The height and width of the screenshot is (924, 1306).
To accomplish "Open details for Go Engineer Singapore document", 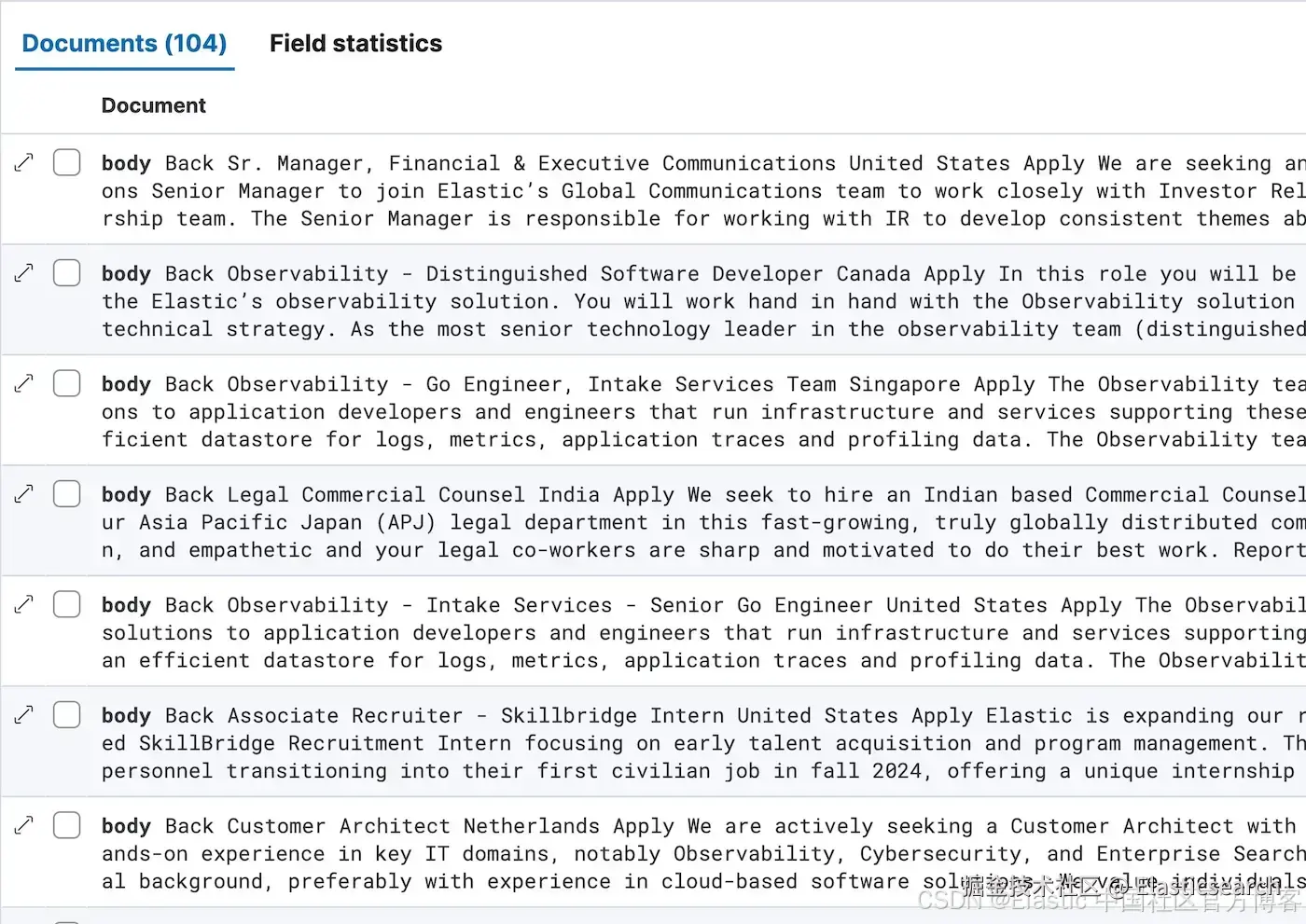I will coord(24,383).
